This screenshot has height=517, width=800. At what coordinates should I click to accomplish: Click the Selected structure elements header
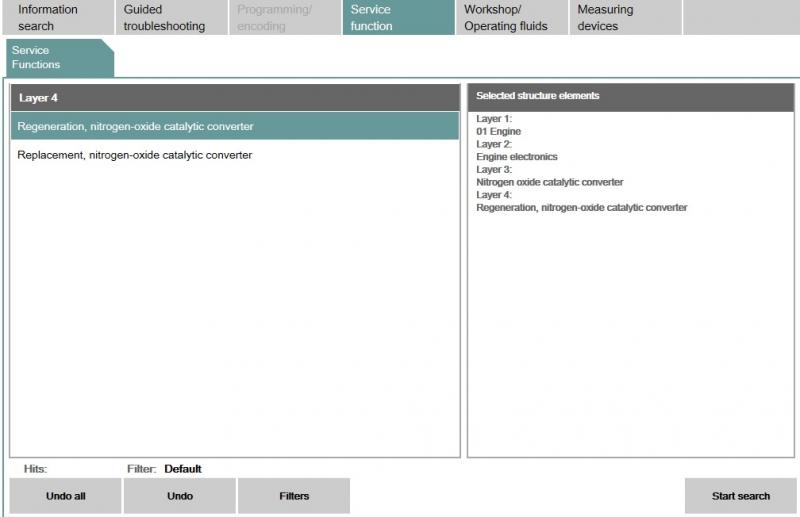point(630,96)
